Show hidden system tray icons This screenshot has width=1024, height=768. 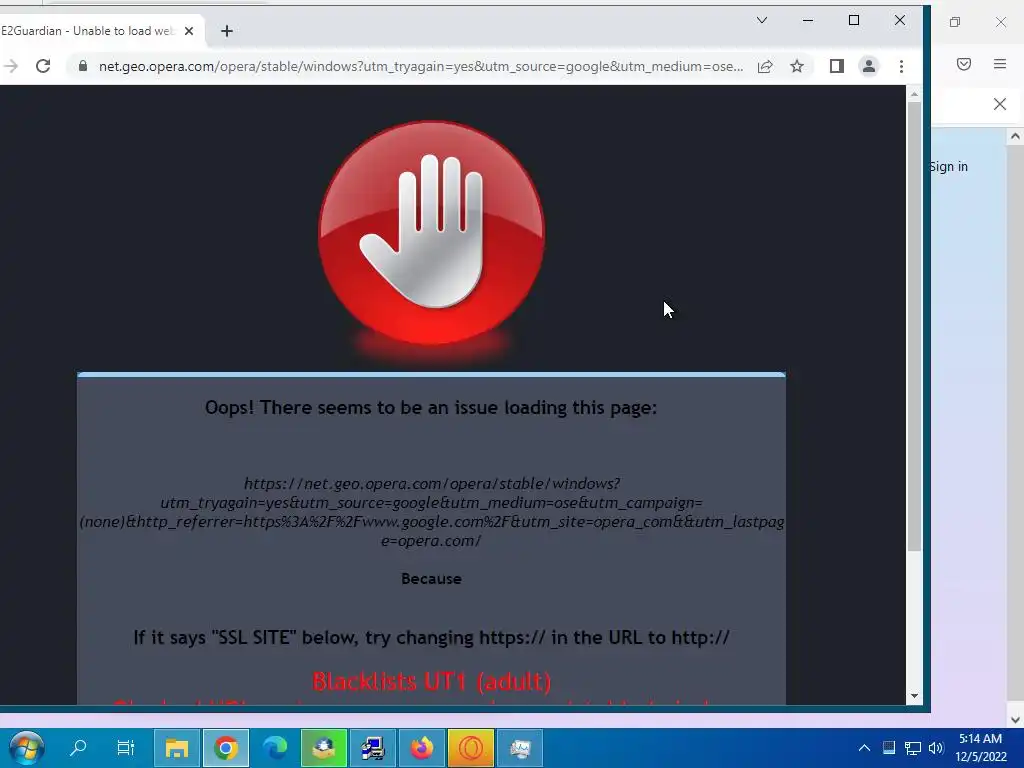864,748
